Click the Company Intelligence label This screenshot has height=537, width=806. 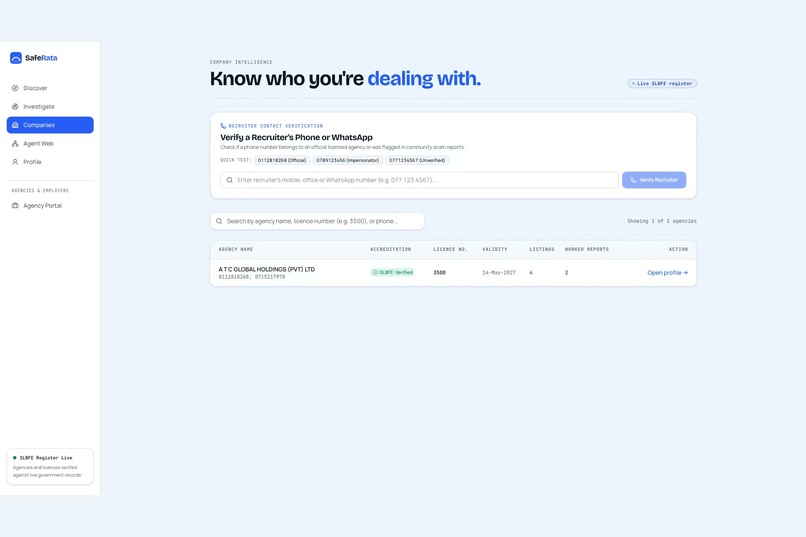[241, 62]
